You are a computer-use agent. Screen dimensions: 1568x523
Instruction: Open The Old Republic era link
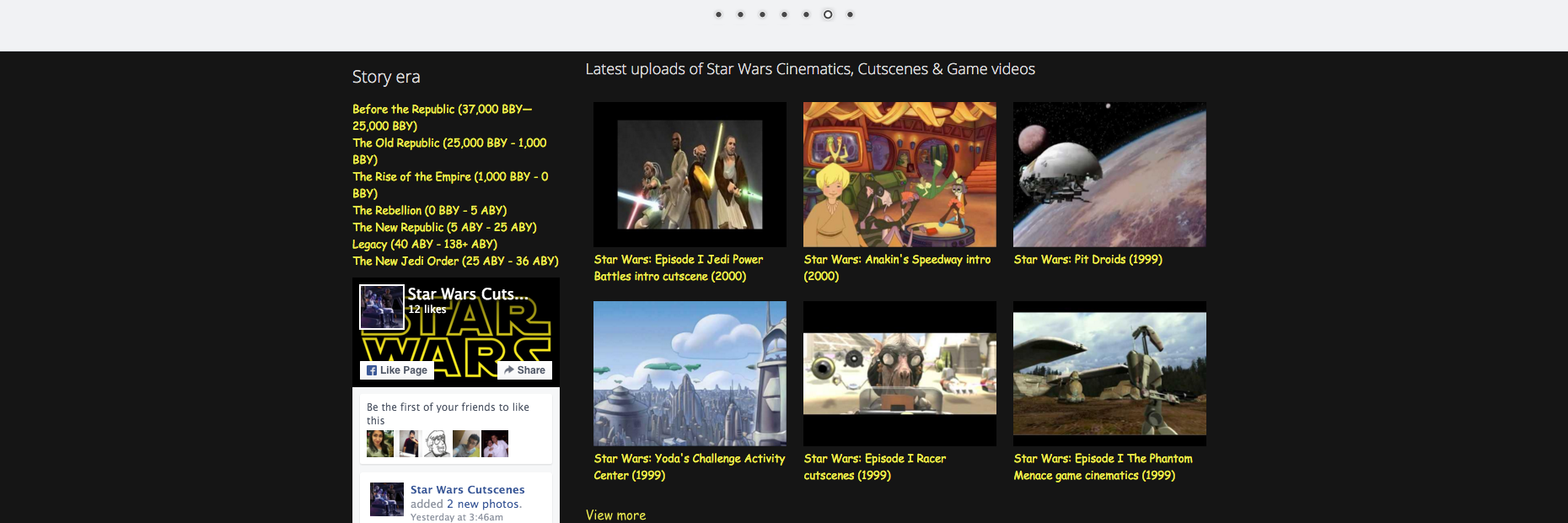(449, 151)
